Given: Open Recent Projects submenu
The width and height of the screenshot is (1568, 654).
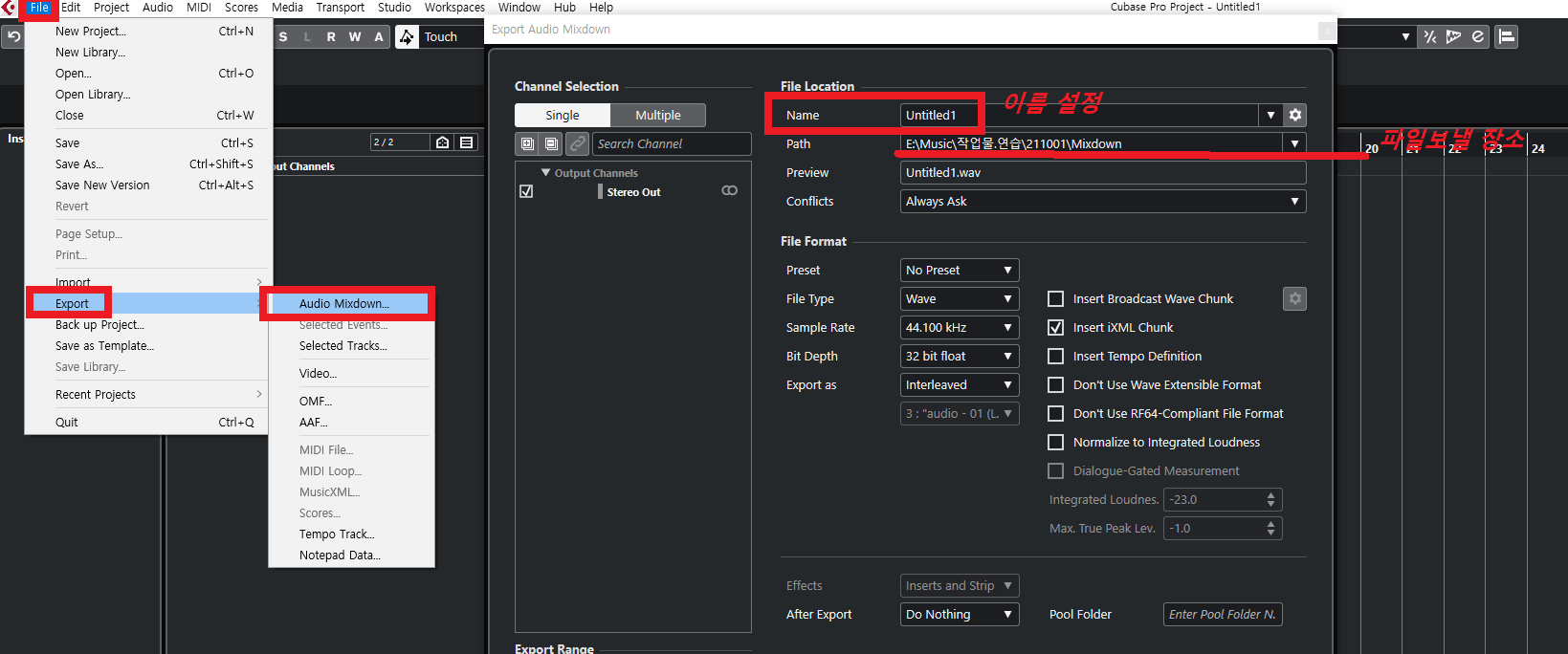Looking at the screenshot, I should tap(148, 394).
